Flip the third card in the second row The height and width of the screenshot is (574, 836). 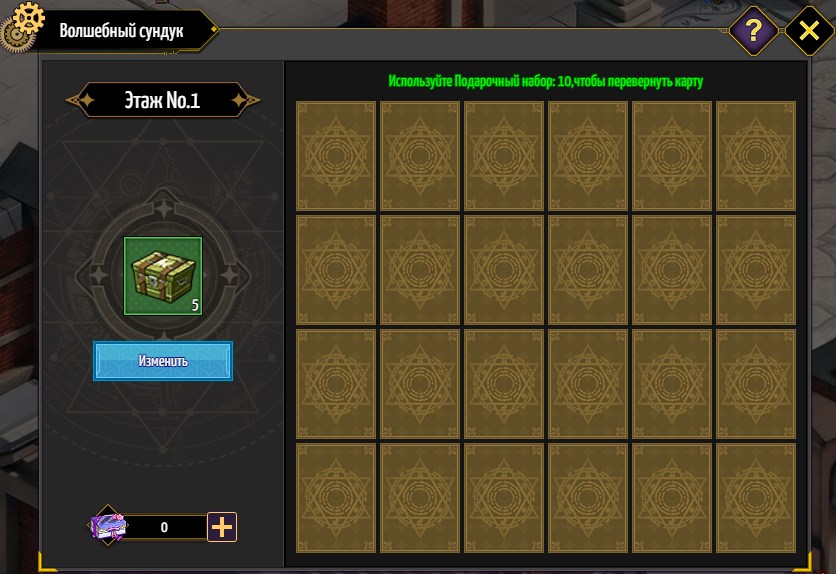pos(504,270)
